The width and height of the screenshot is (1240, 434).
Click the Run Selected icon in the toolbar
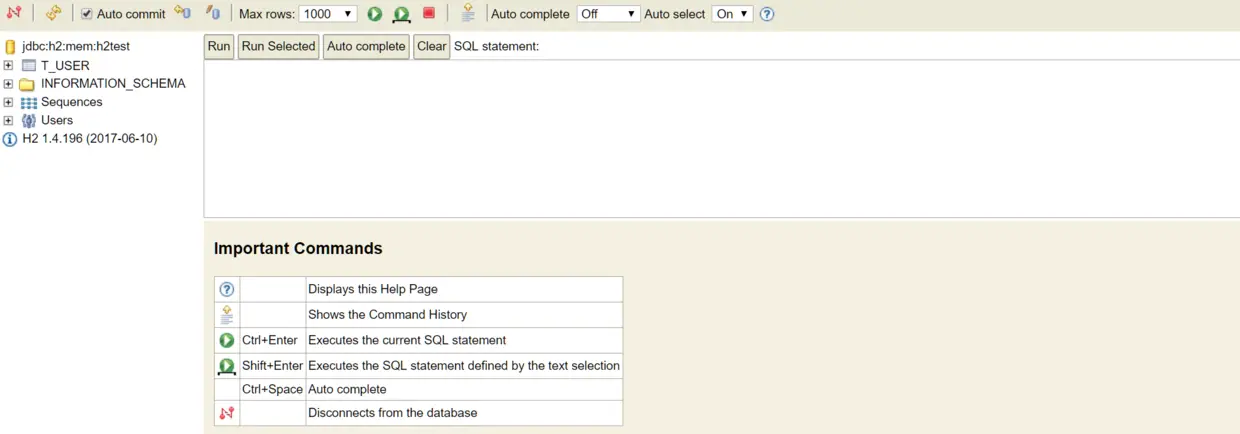[401, 14]
